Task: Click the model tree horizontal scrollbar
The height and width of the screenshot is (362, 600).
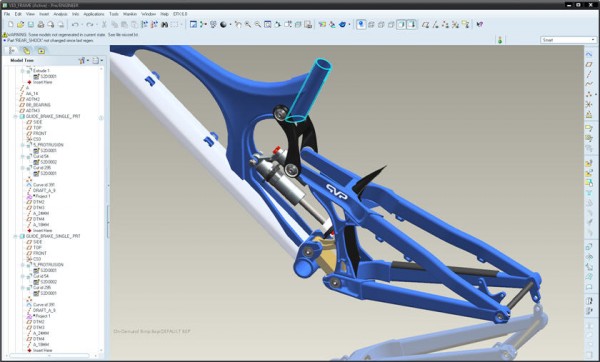Action: click(x=50, y=356)
